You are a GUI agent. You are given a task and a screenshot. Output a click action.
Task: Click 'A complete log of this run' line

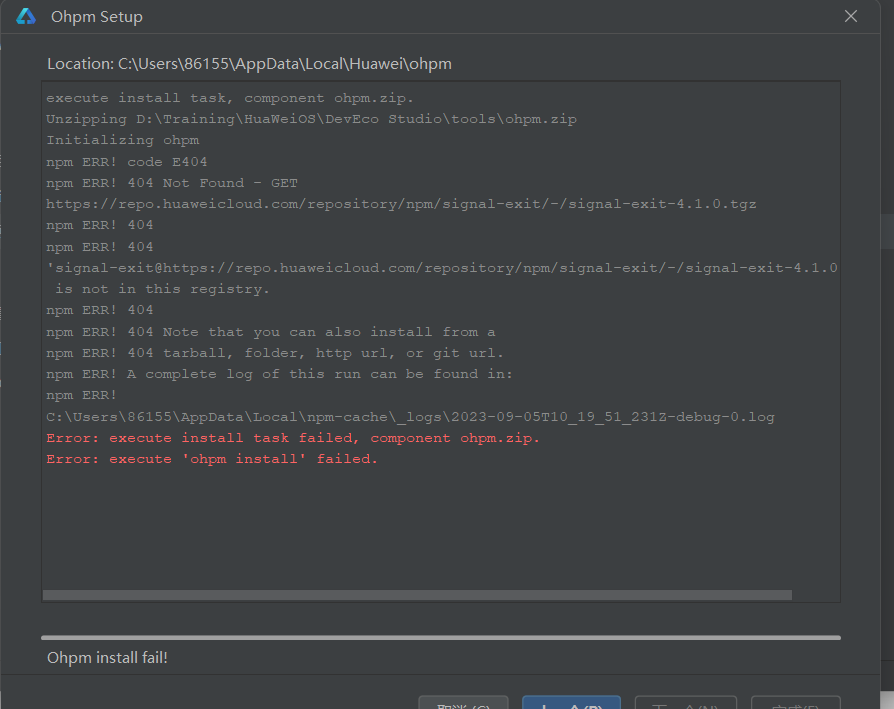pyautogui.click(x=279, y=374)
